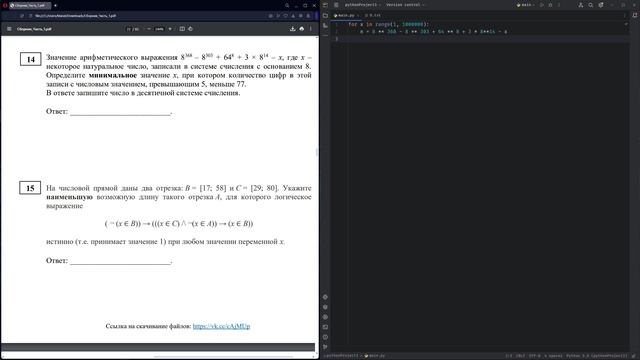Viewport: 640px width, 360px height.
Task: Open Code With Me in PyCharm
Action: pos(580,5)
